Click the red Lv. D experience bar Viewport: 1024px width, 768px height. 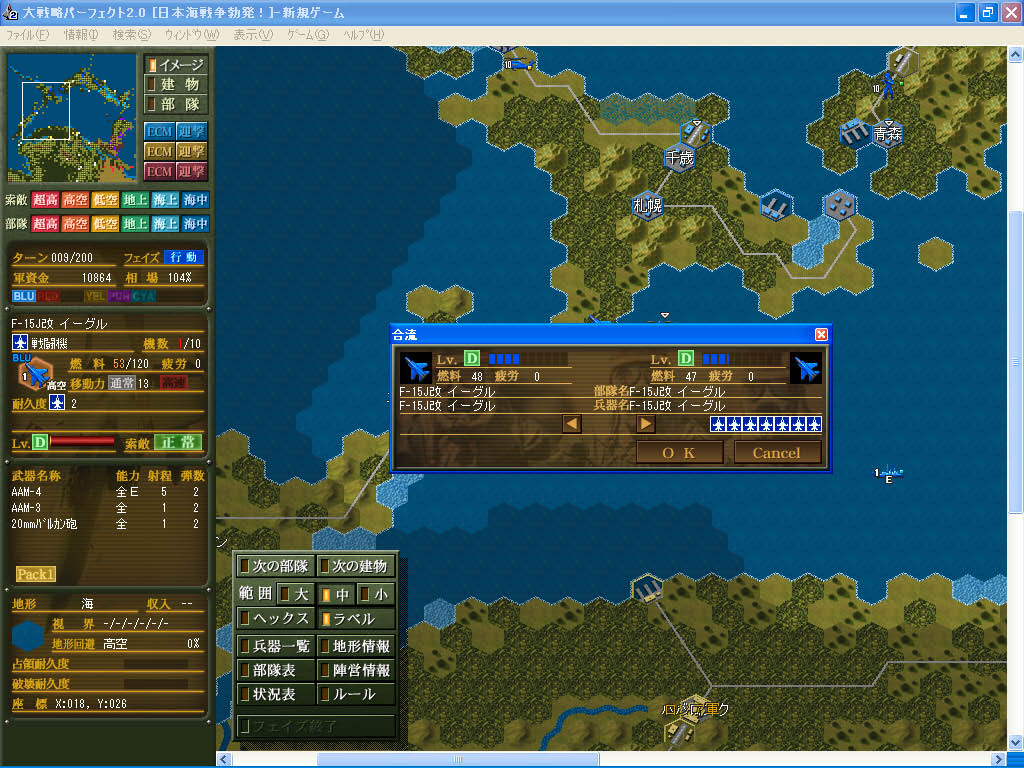(82, 442)
